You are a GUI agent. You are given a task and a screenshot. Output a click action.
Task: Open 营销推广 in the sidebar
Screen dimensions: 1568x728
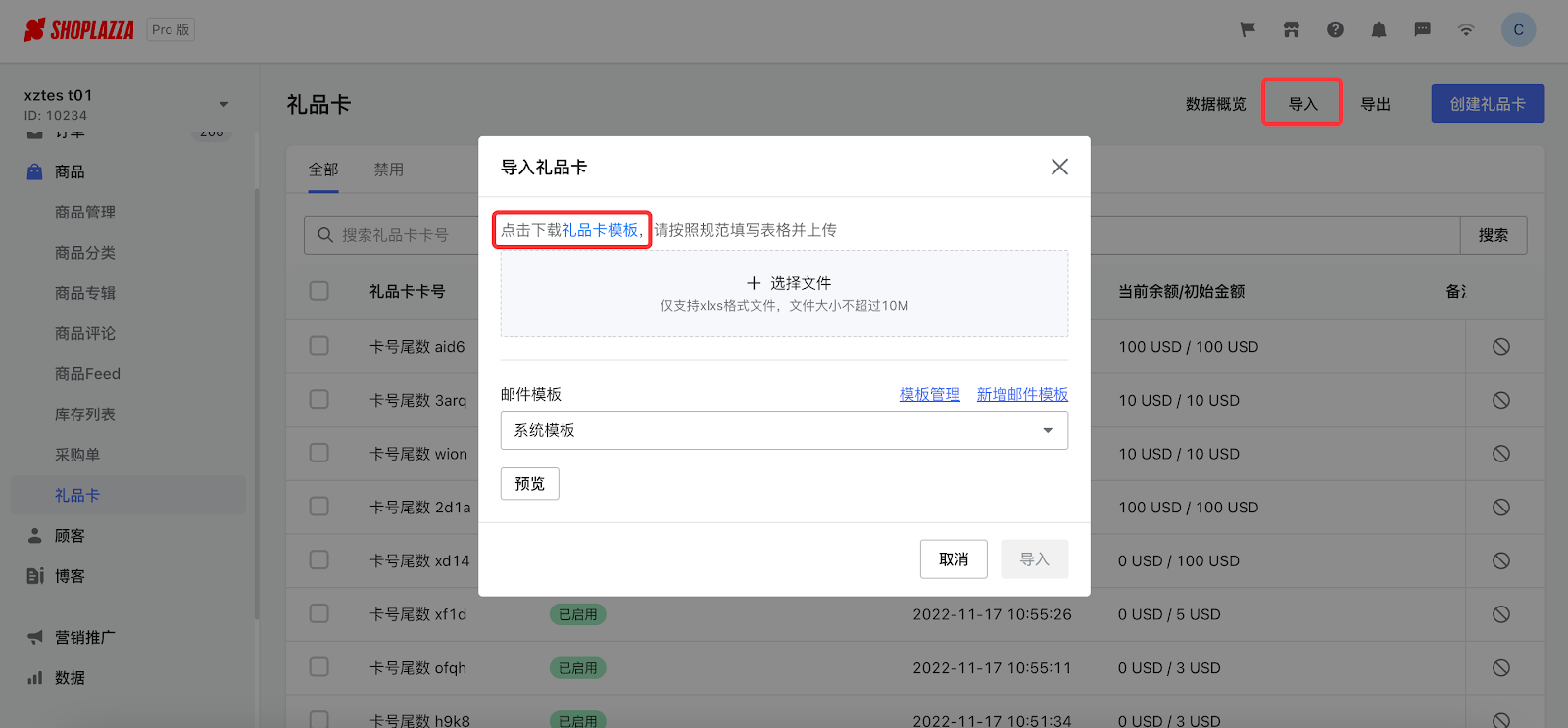point(84,637)
